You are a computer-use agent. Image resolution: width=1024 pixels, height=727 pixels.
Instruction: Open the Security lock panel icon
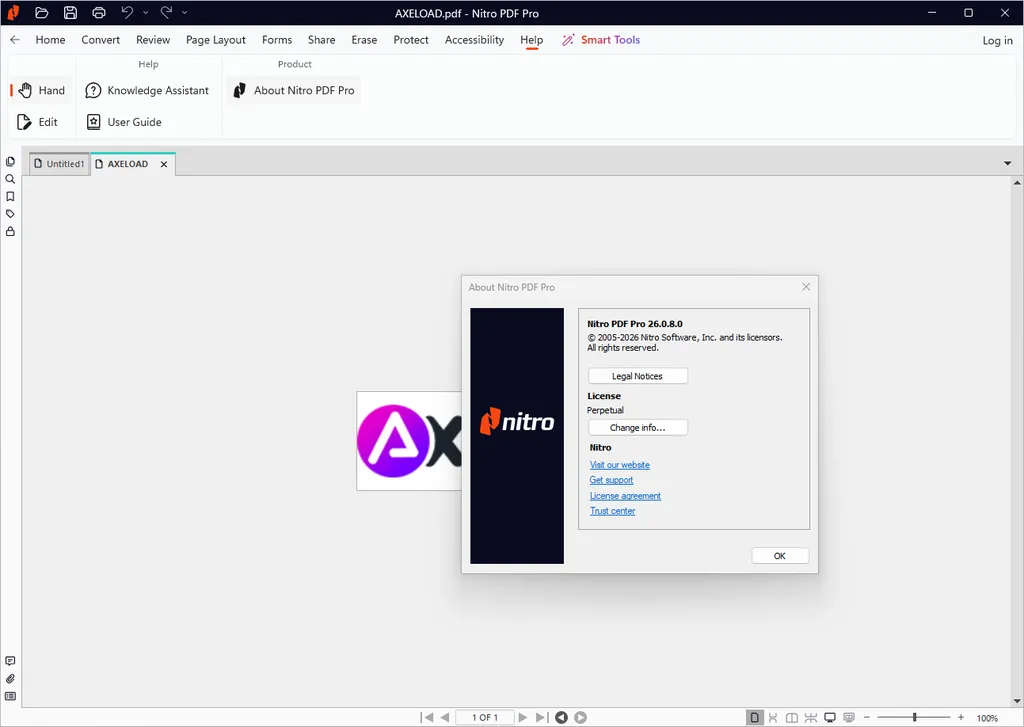[x=10, y=231]
